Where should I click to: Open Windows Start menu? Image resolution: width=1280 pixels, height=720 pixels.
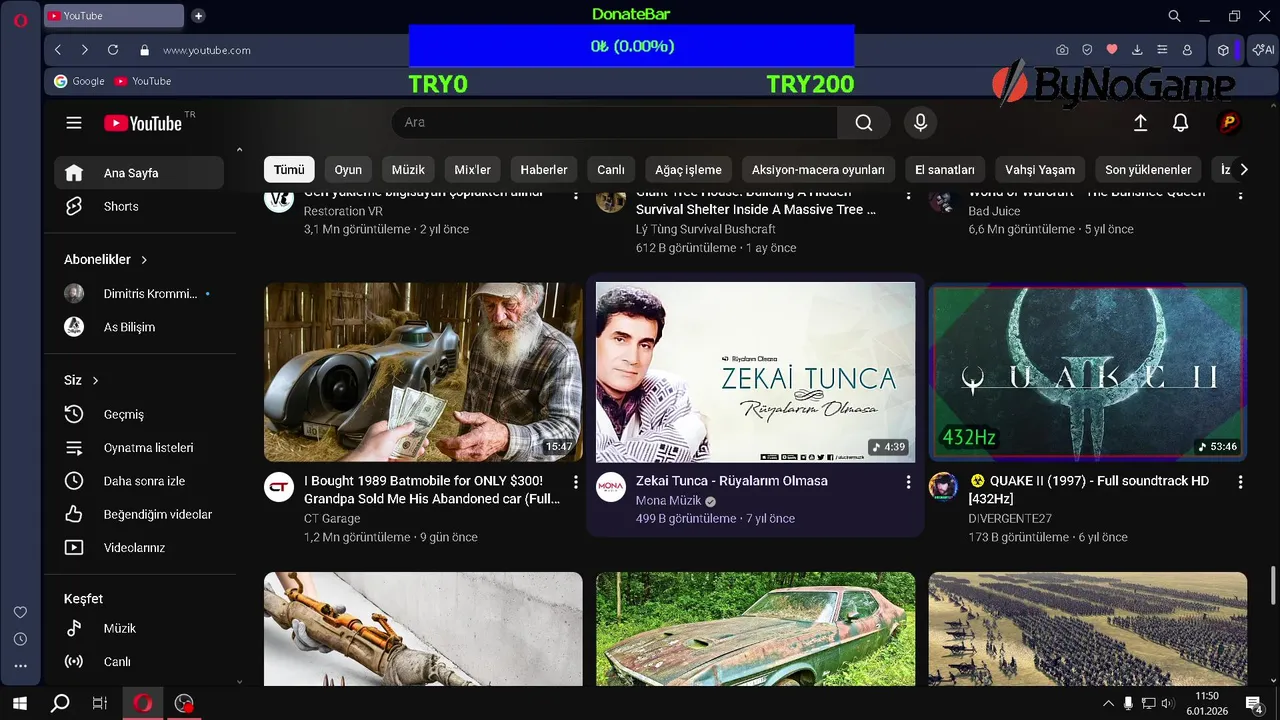(x=20, y=704)
